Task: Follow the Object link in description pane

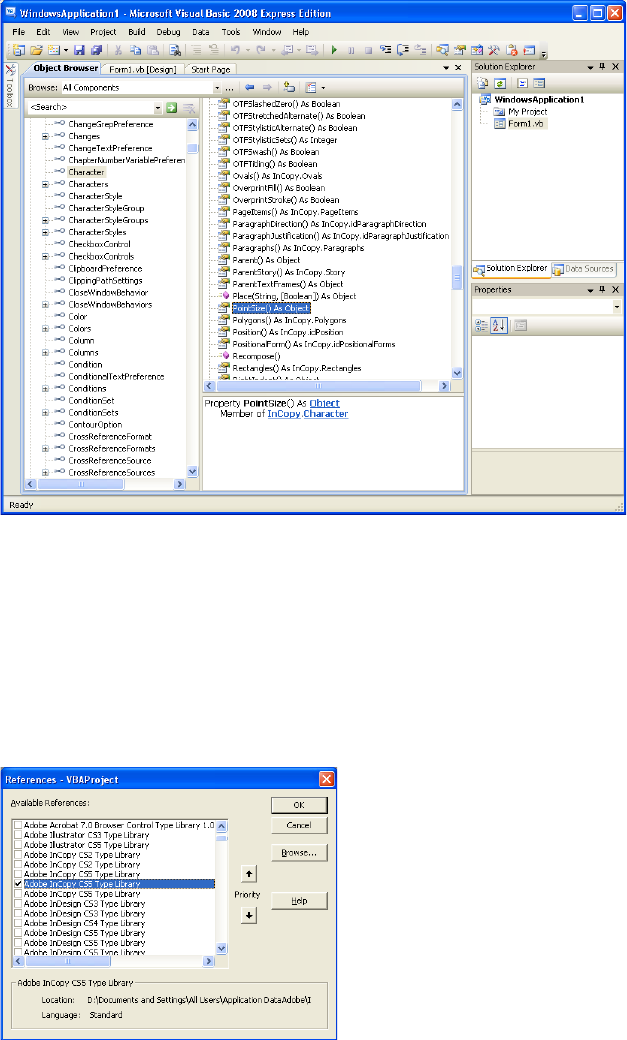Action: pyautogui.click(x=324, y=403)
